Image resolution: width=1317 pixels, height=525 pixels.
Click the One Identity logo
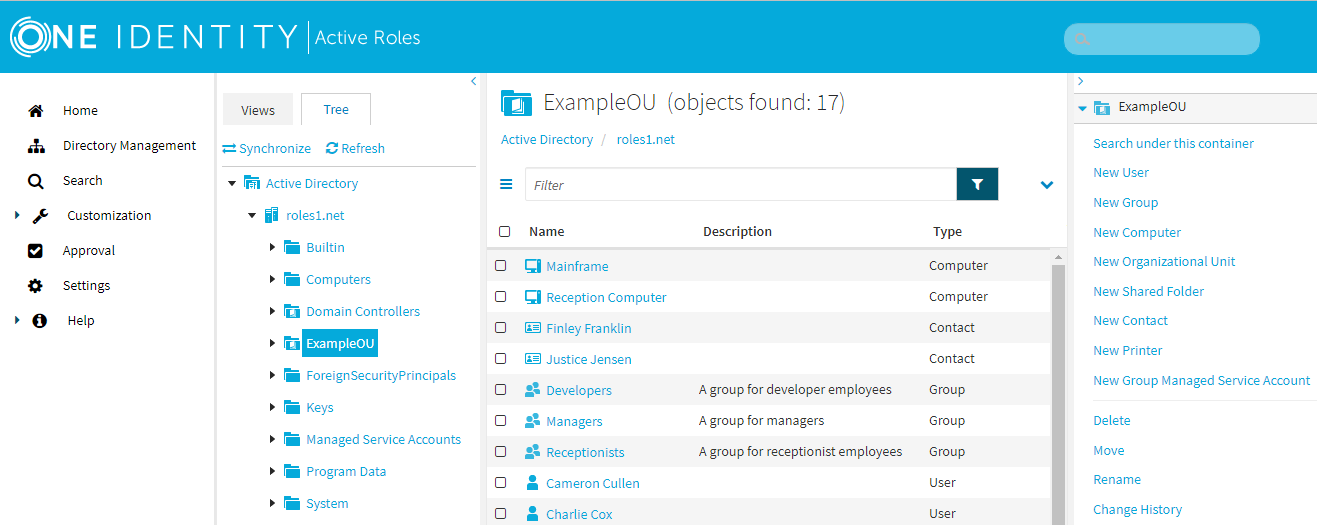[154, 37]
